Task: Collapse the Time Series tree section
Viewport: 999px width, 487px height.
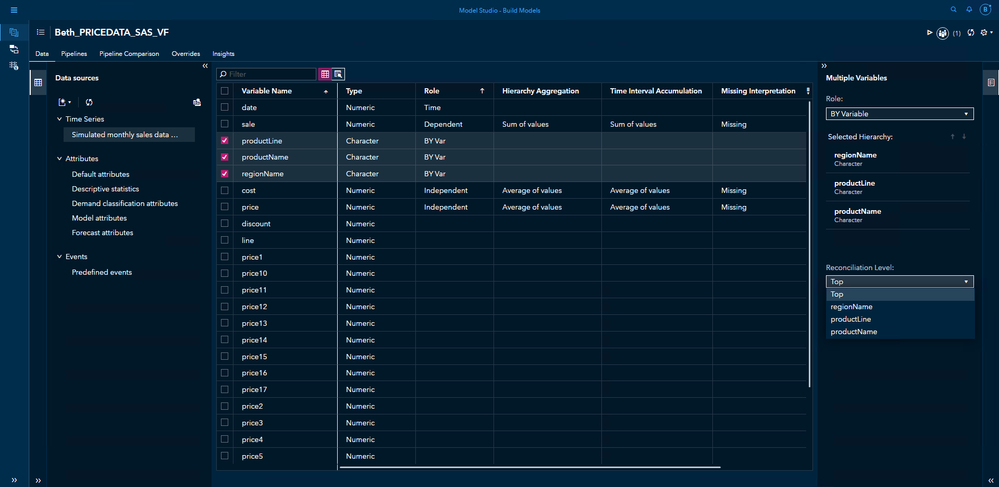Action: [x=59, y=119]
